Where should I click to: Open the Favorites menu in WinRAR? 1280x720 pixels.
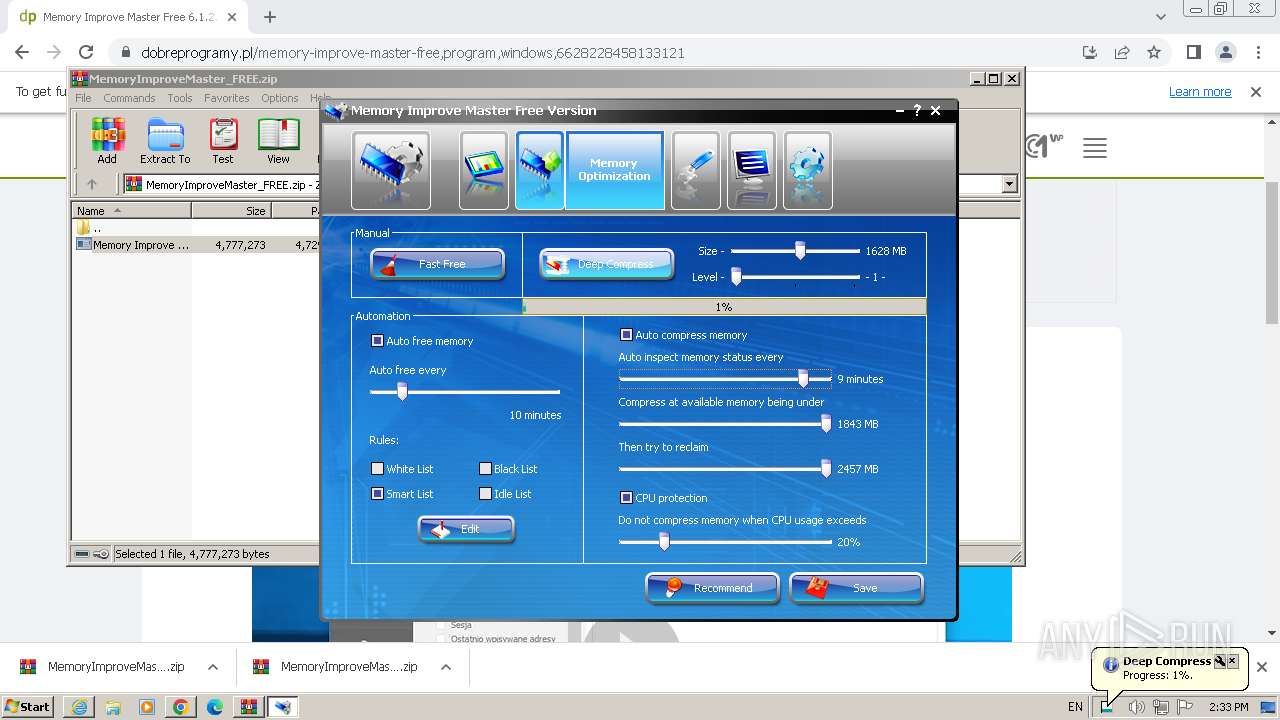(227, 98)
